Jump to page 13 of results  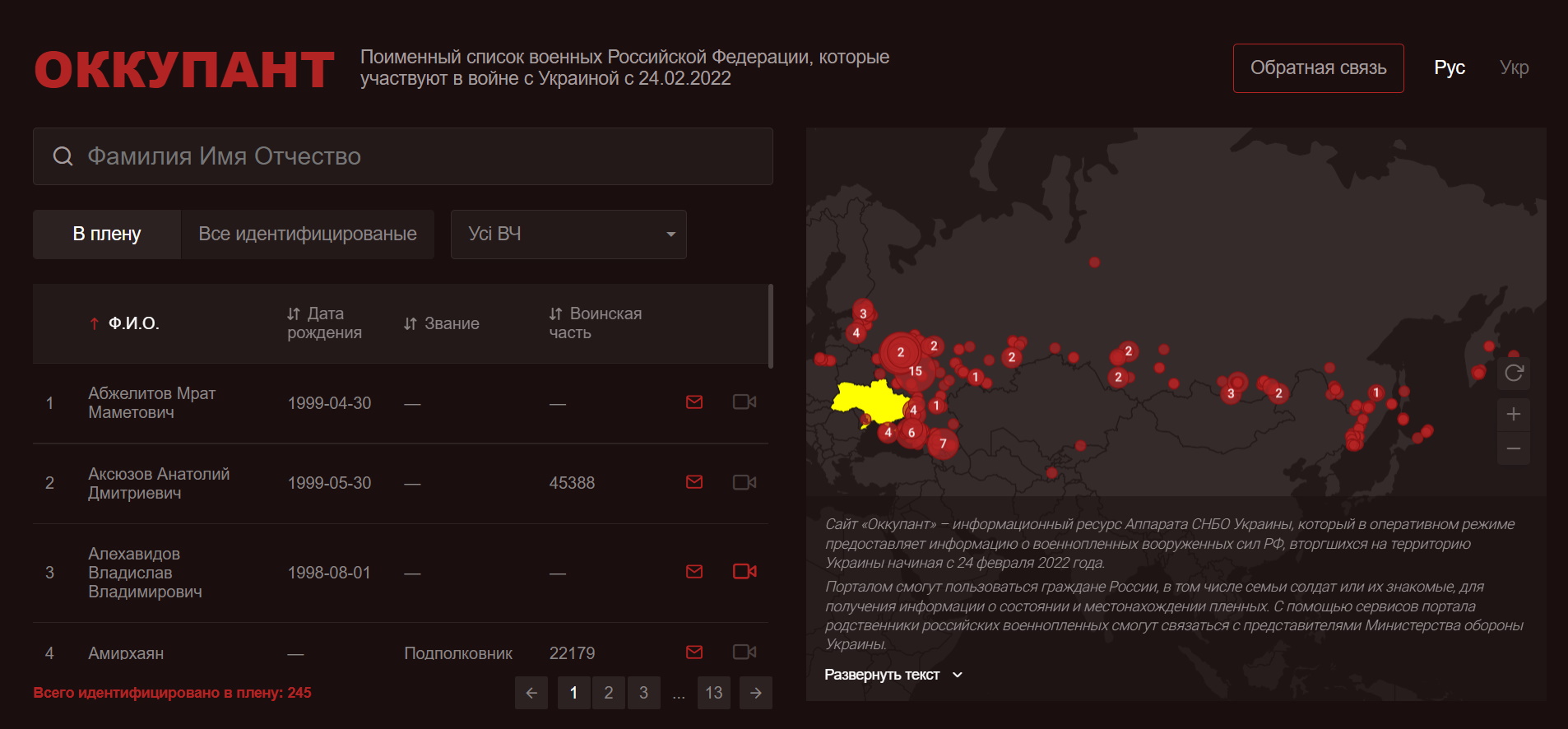713,693
